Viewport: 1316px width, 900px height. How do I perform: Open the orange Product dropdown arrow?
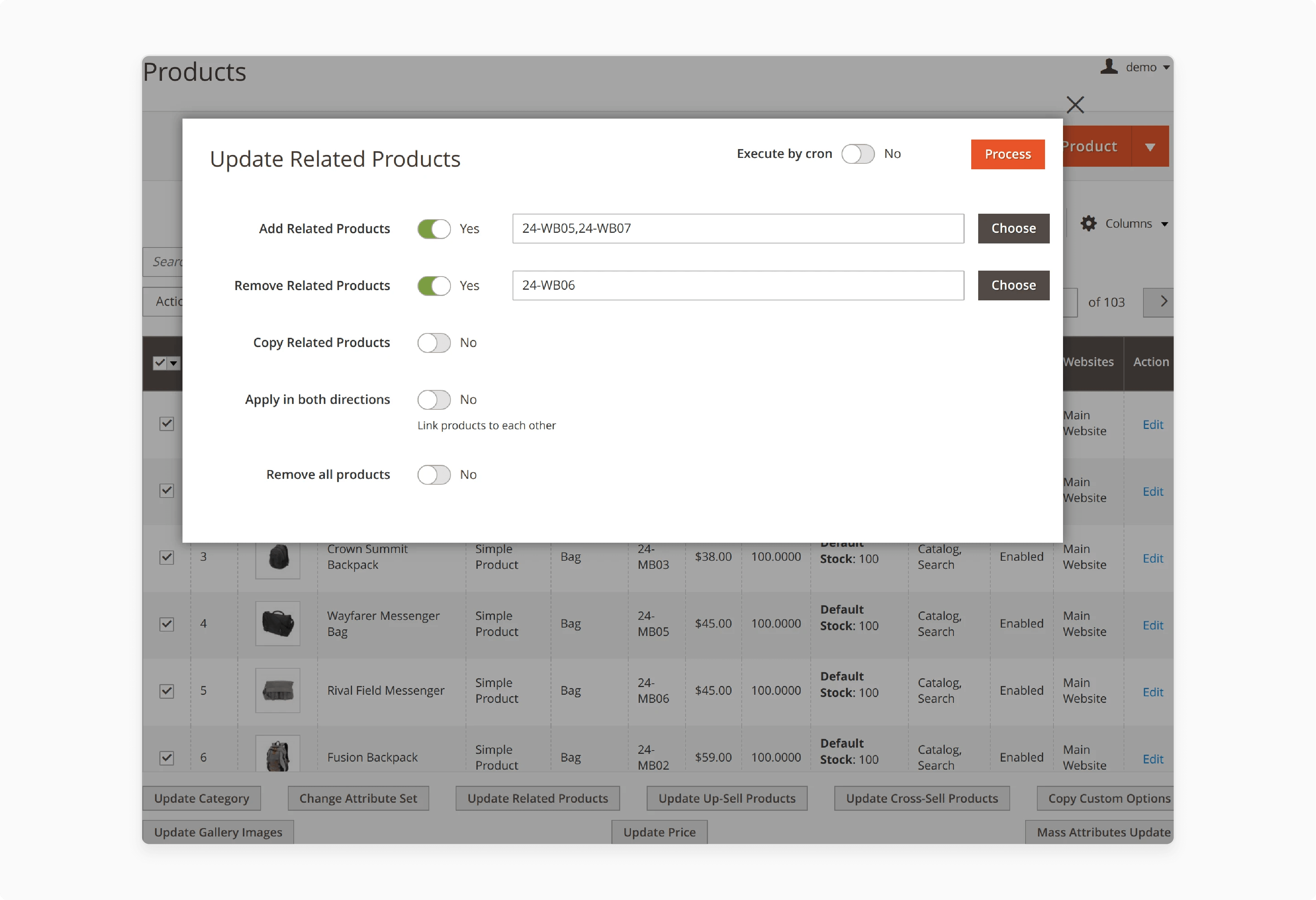pyautogui.click(x=1150, y=146)
